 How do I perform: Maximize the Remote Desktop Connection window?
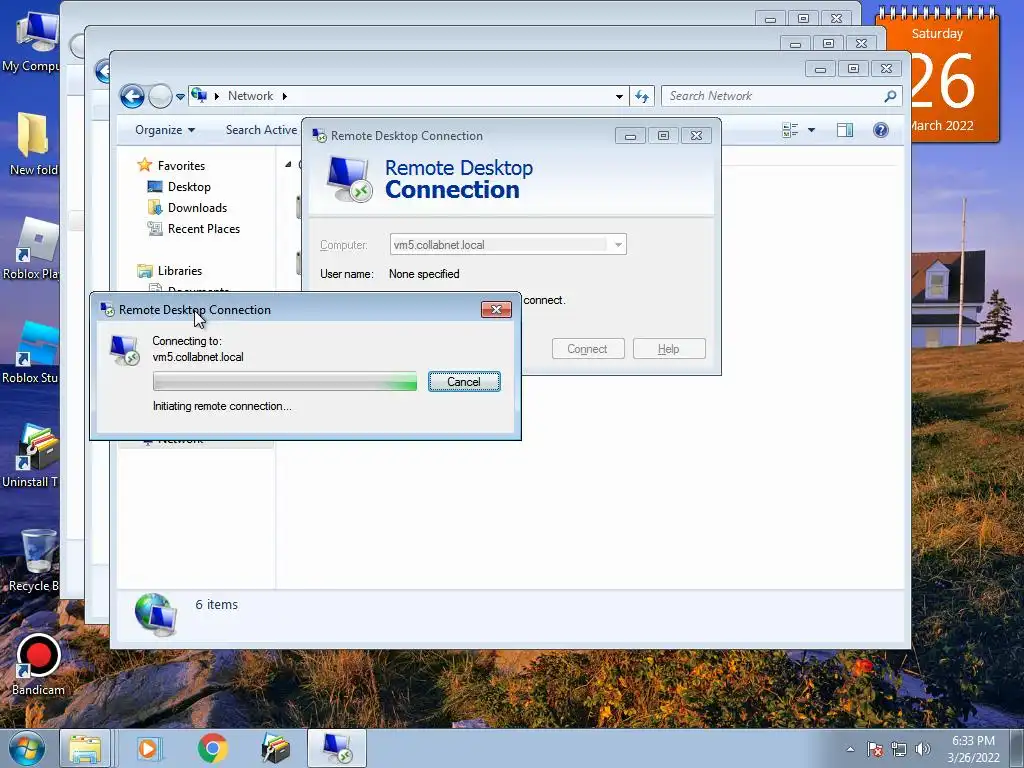663,136
